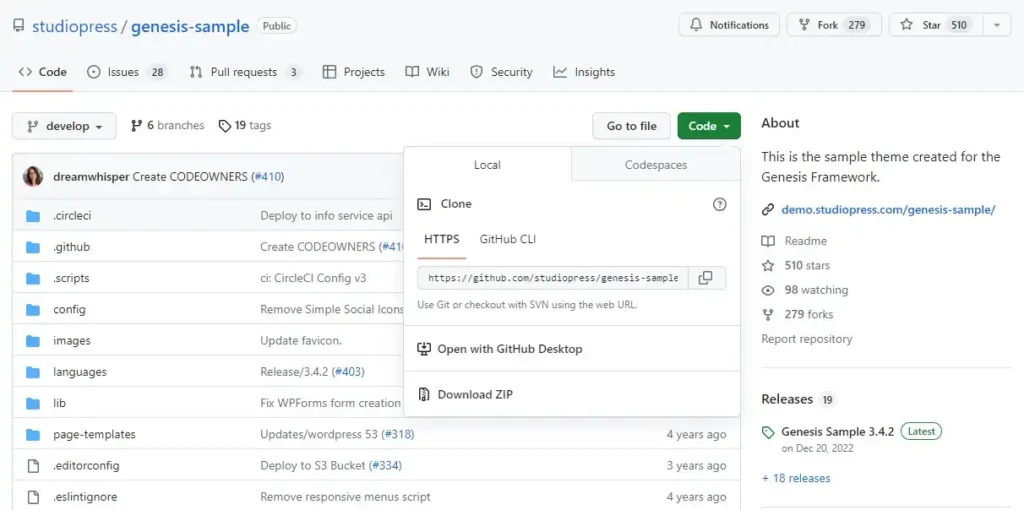Download ZIP of the repository
This screenshot has width=1024, height=510.
point(465,394)
